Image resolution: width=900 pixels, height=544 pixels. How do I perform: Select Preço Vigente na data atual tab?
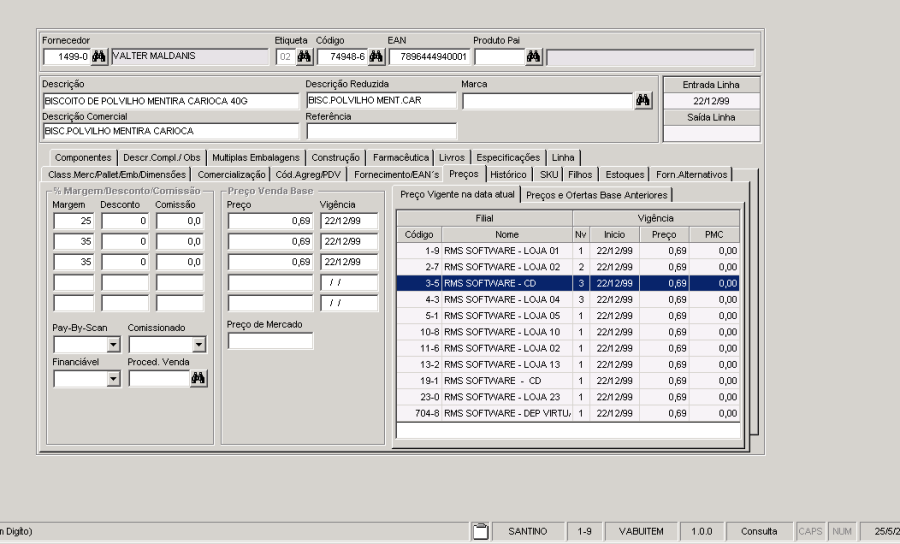[457, 195]
